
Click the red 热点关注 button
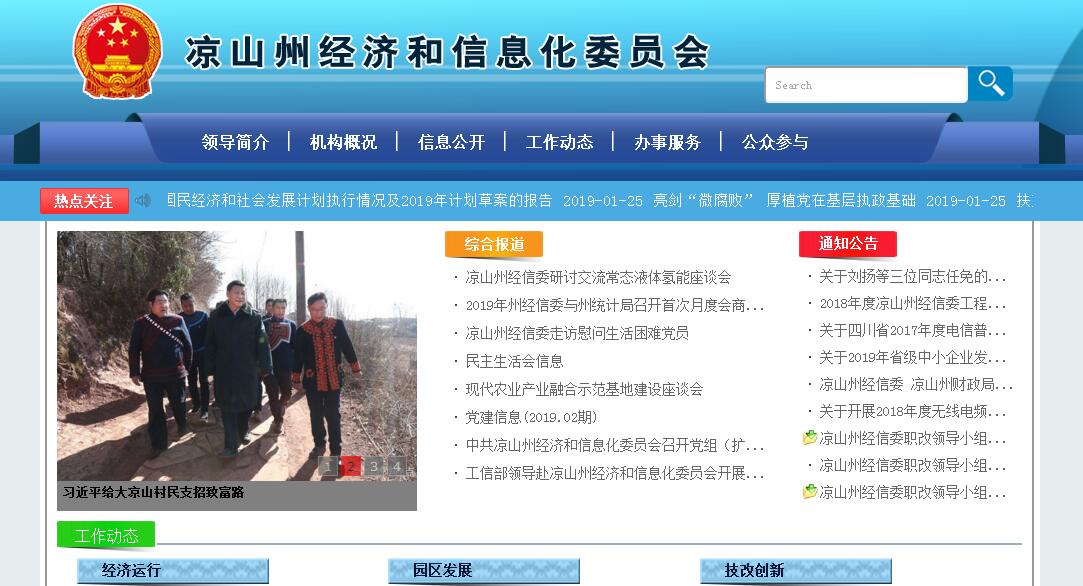pos(84,201)
